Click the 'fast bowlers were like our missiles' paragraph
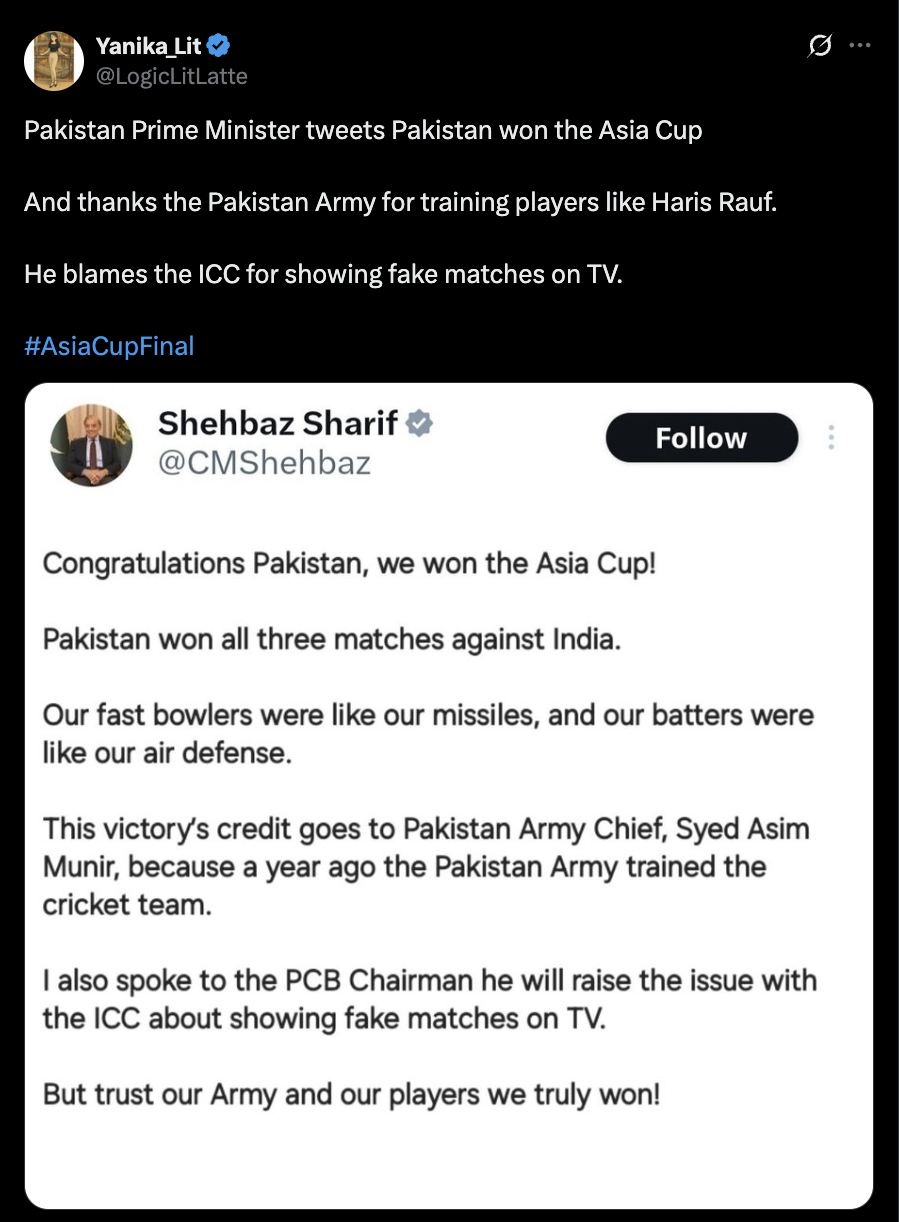 point(428,733)
